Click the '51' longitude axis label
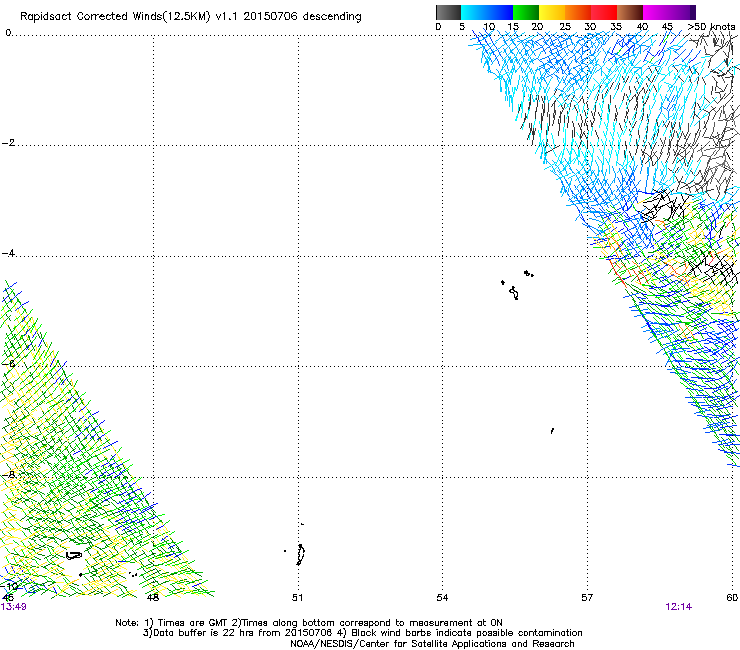740x650 pixels. click(297, 598)
